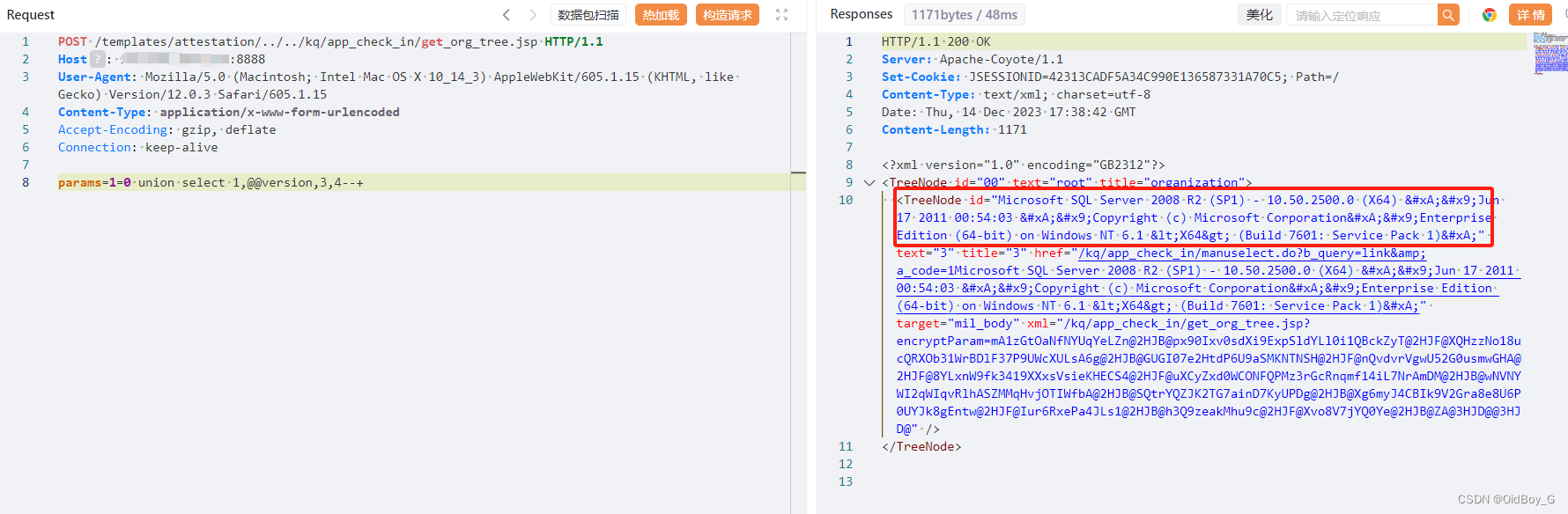Click the params union select payload line
This screenshot has height=514, width=1568.
point(211,182)
